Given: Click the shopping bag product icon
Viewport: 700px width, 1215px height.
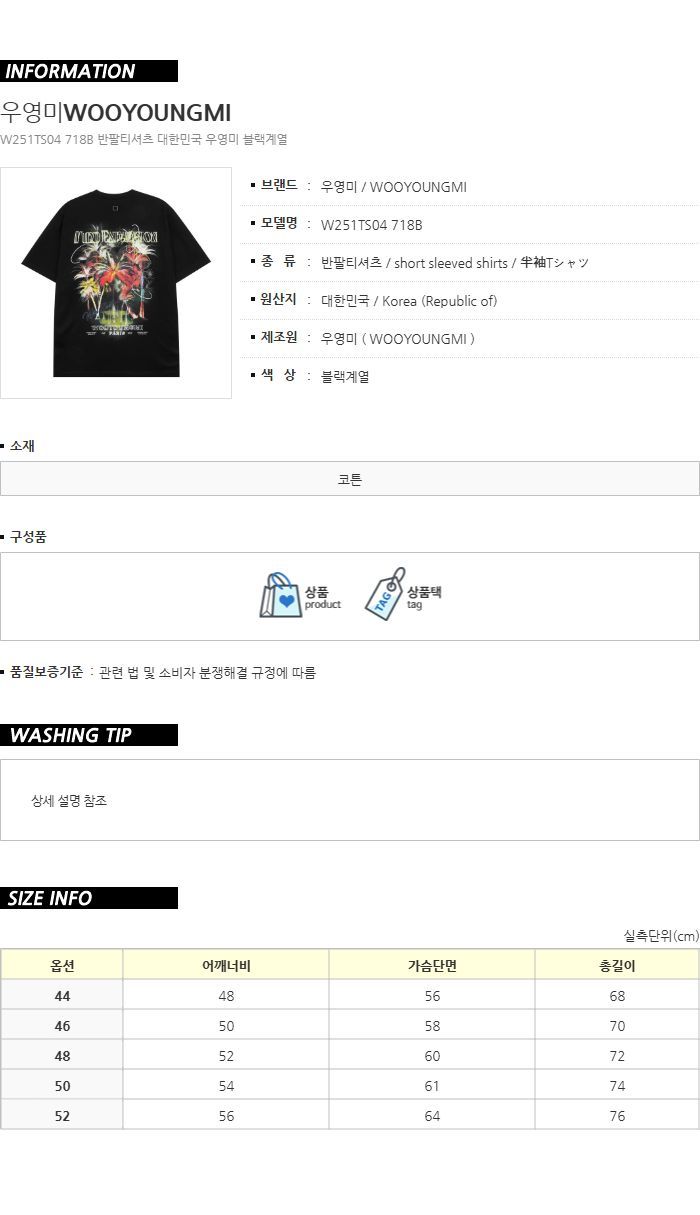Looking at the screenshot, I should coord(280,596).
